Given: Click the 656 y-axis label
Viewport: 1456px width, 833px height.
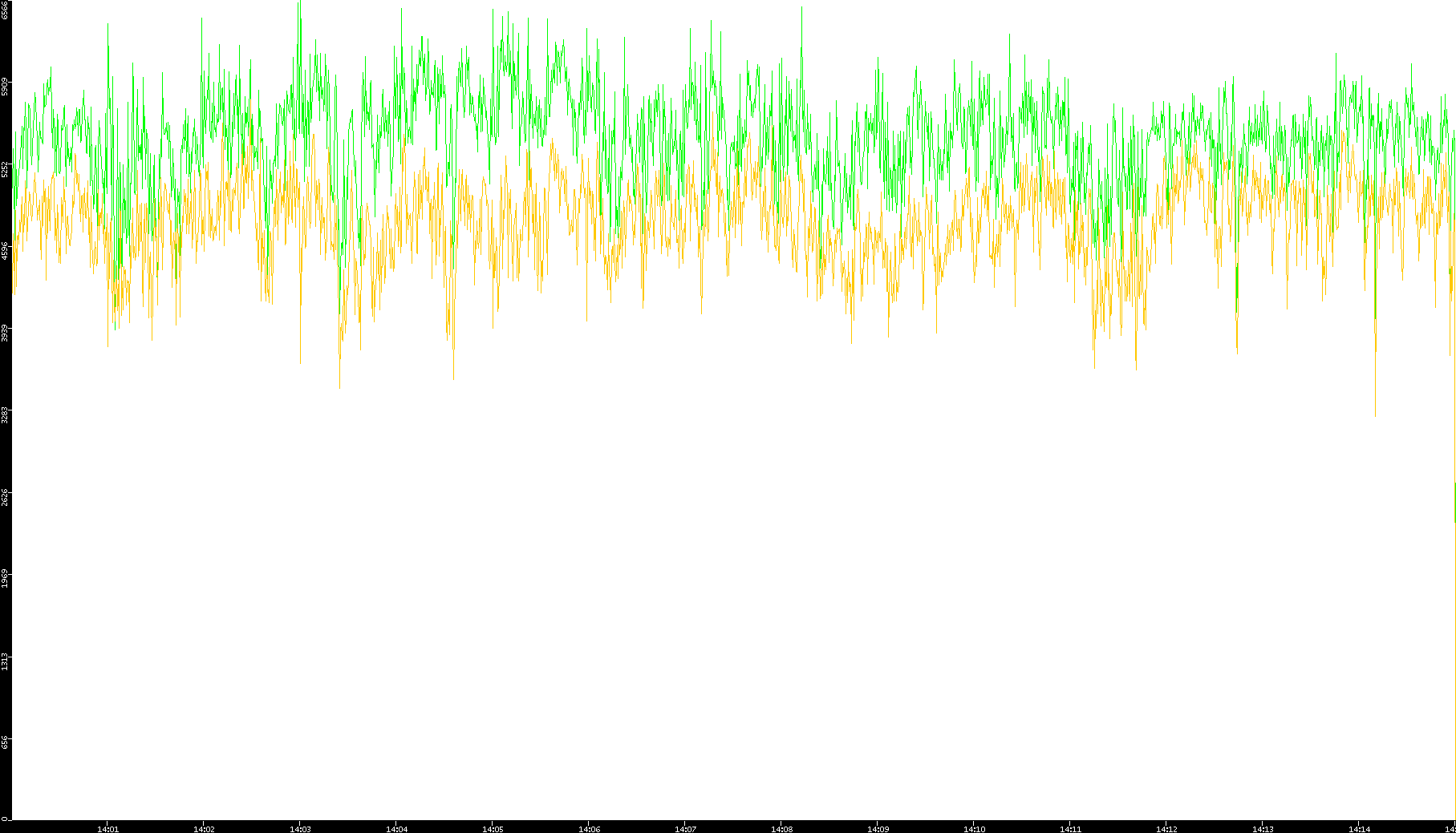Looking at the screenshot, I should 6,742.
